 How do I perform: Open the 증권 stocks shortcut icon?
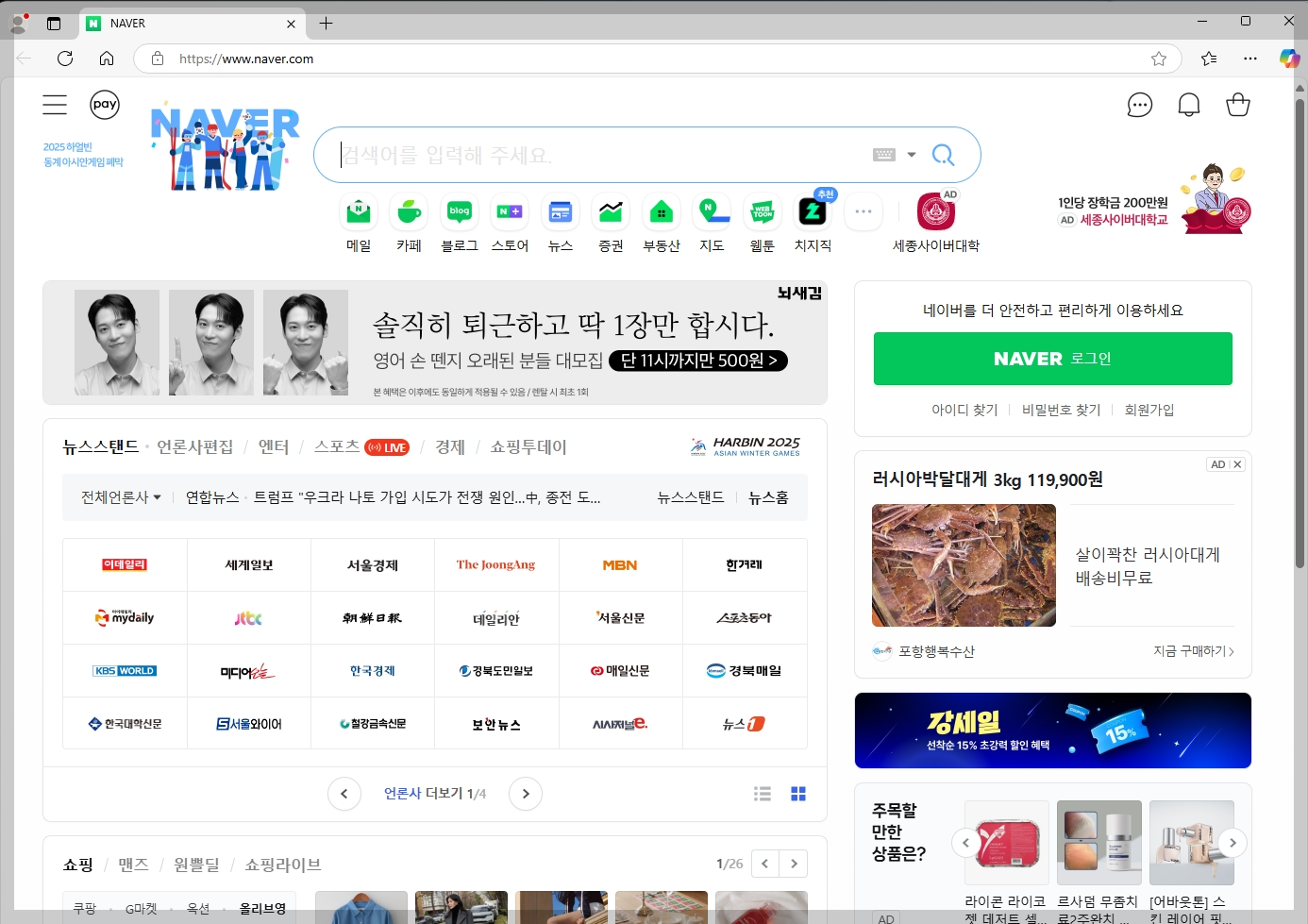click(x=611, y=212)
